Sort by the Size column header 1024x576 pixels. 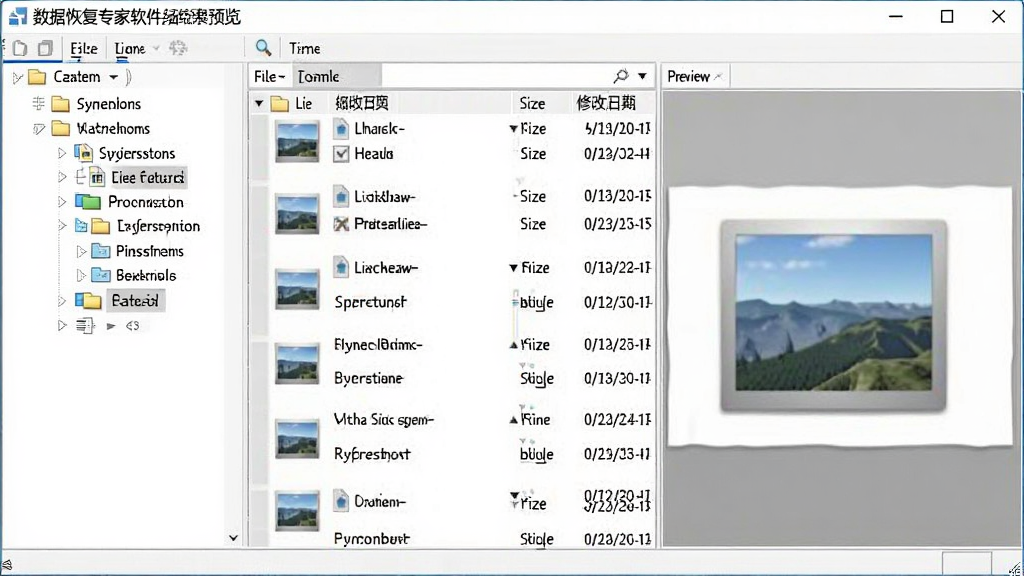click(532, 103)
